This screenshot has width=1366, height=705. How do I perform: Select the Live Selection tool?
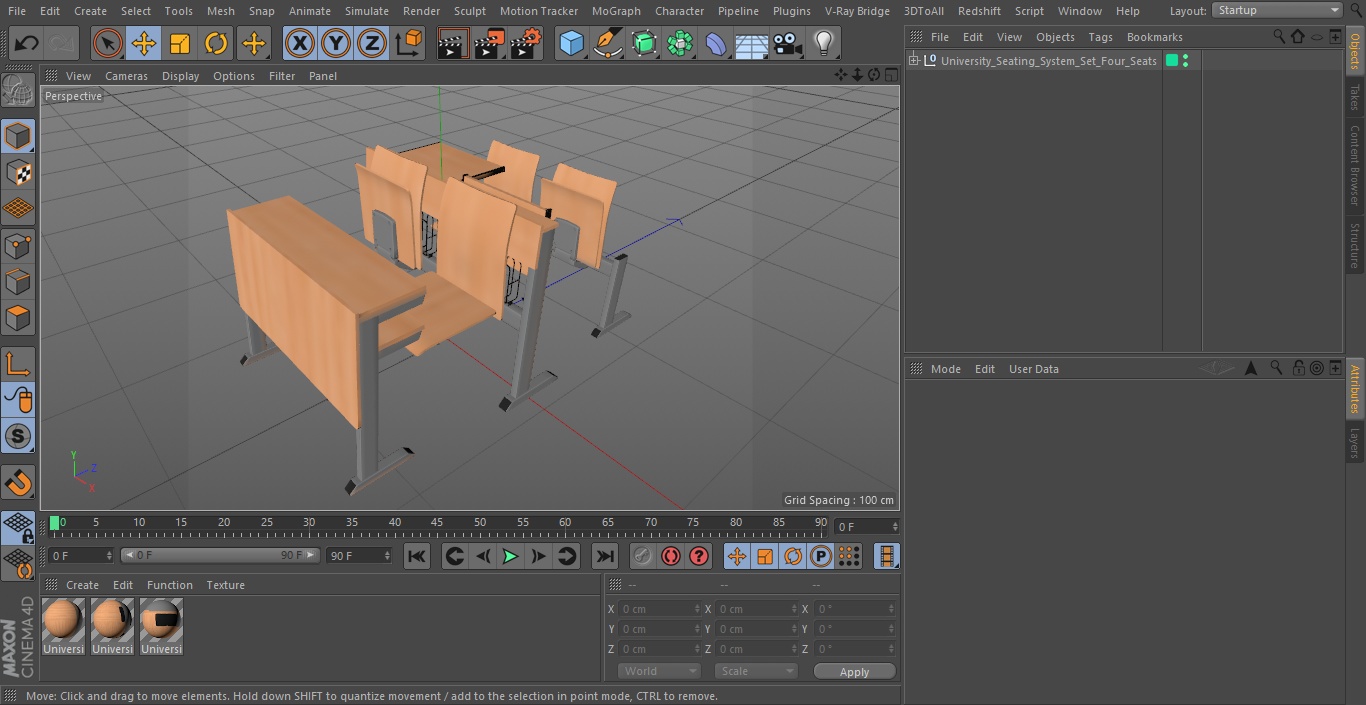click(x=108, y=43)
